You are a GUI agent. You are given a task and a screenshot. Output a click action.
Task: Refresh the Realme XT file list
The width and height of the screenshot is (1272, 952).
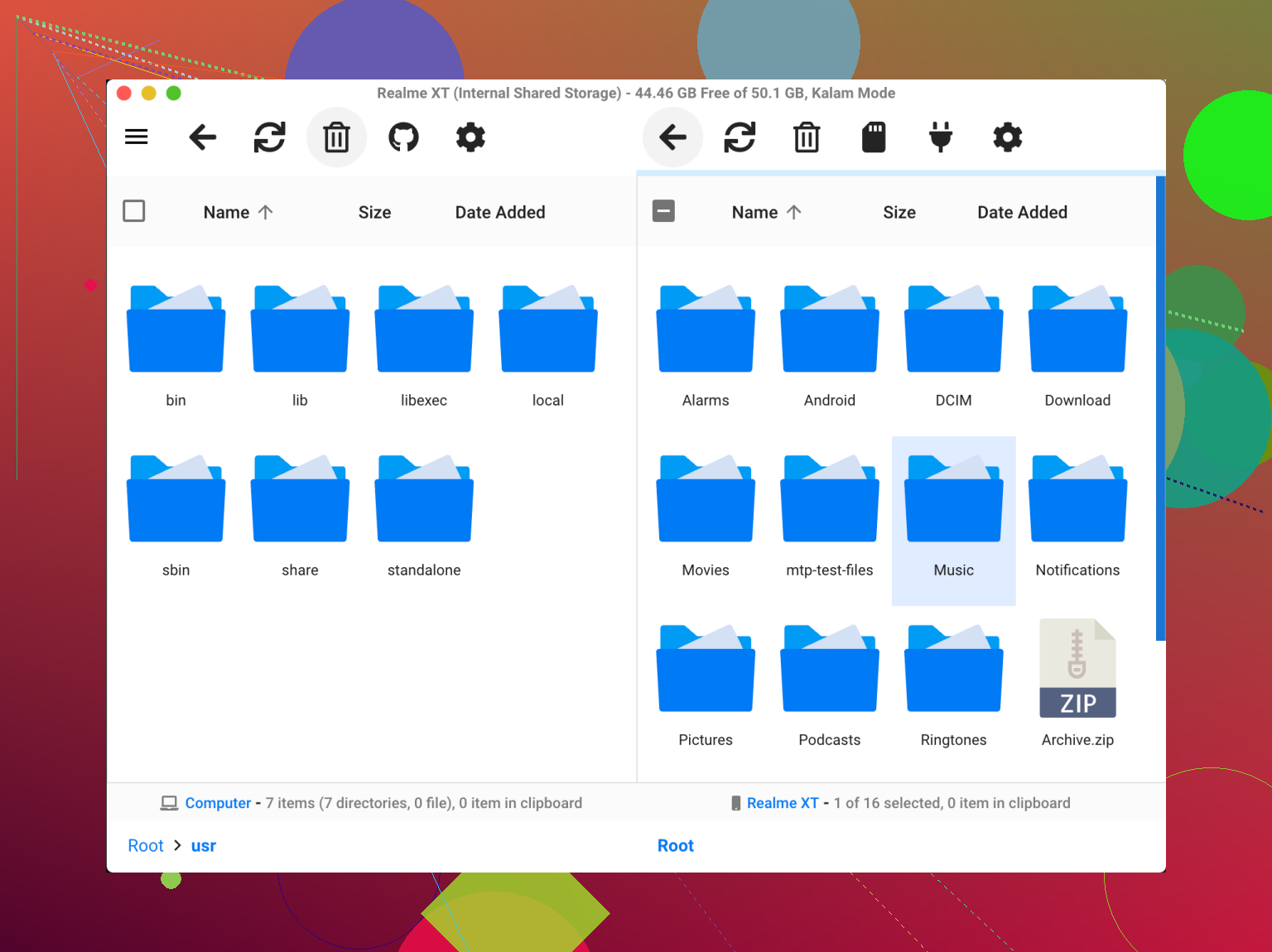coord(740,137)
